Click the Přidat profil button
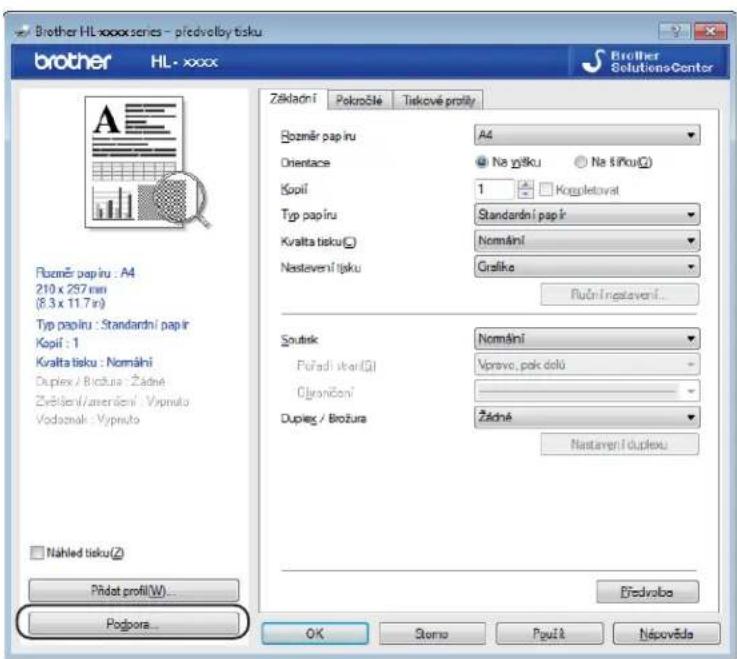 (133, 591)
